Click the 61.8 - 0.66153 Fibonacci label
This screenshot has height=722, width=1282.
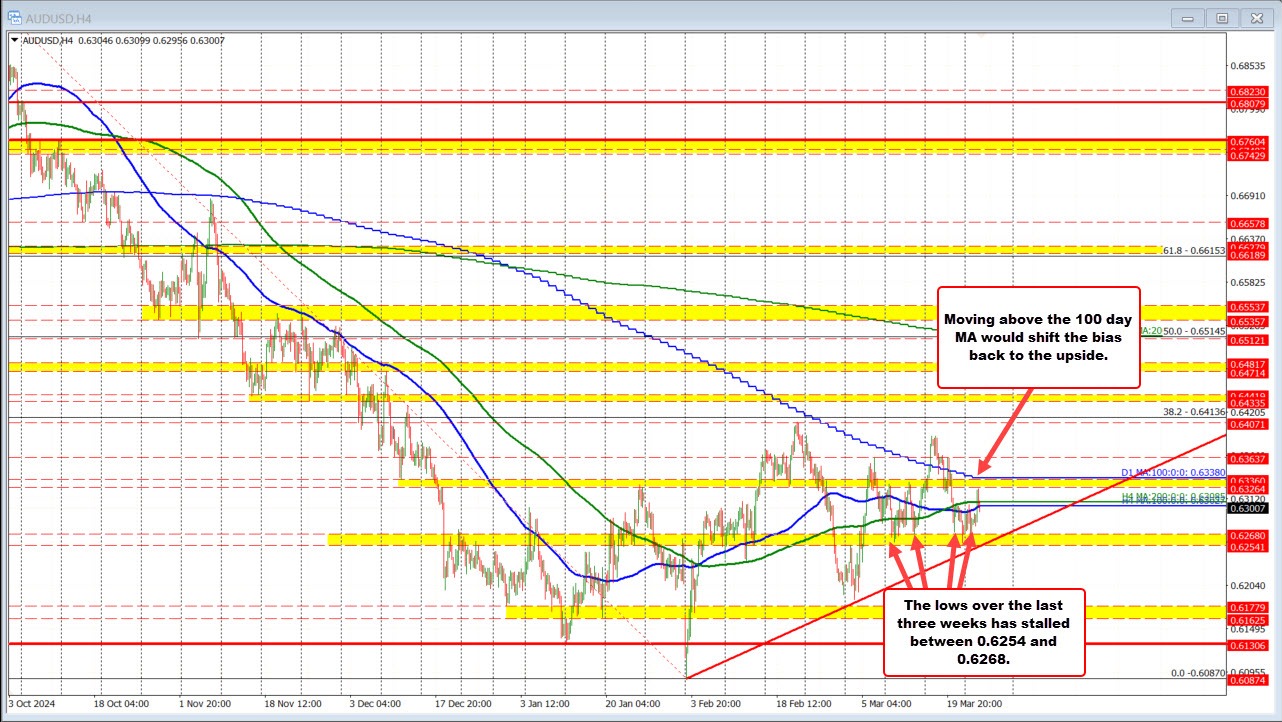point(1195,250)
